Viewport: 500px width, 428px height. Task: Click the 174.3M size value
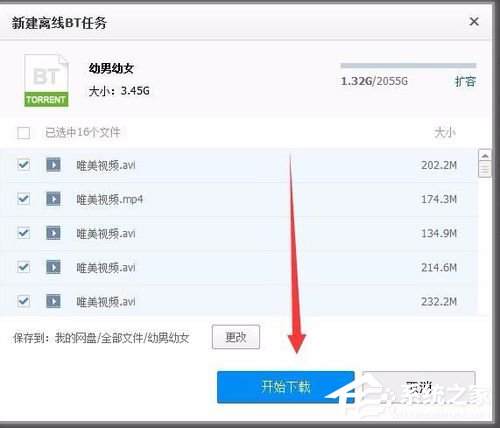pos(439,199)
